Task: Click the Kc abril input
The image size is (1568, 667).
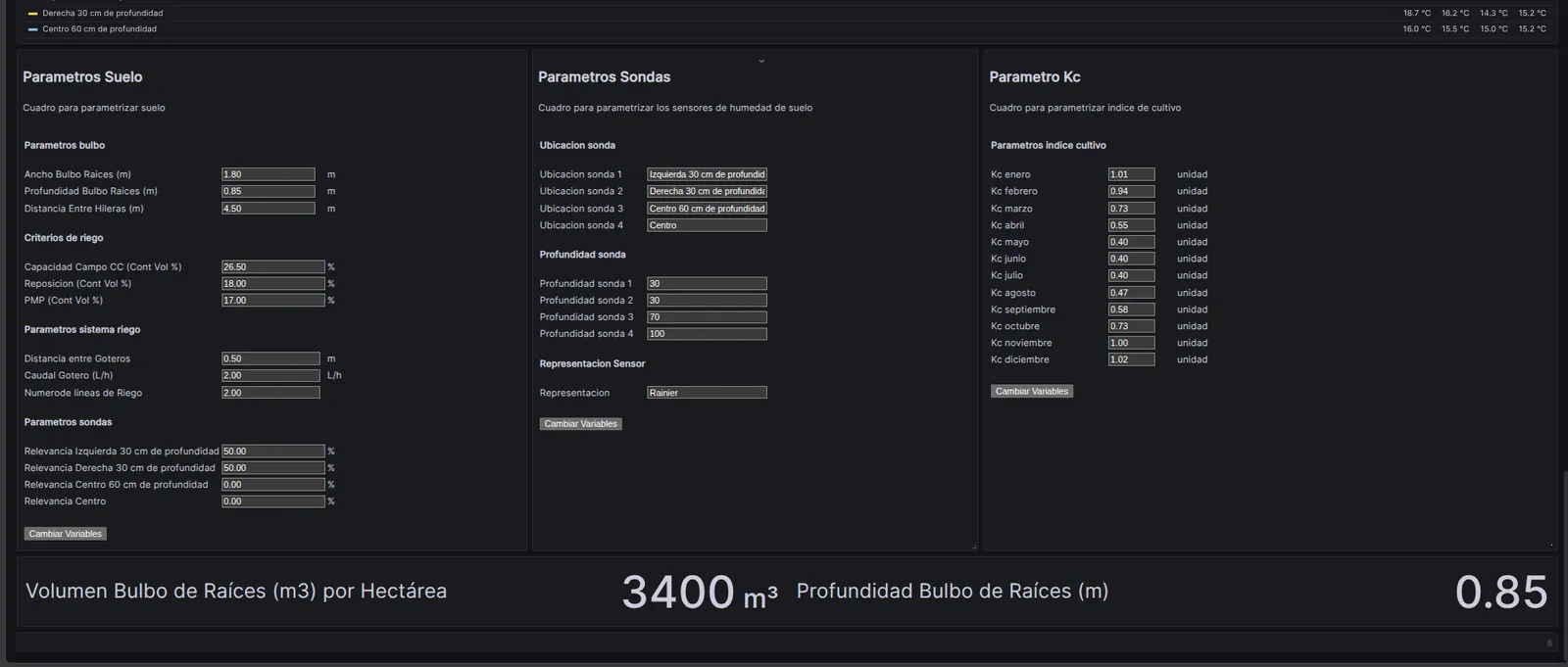Action: click(1132, 225)
